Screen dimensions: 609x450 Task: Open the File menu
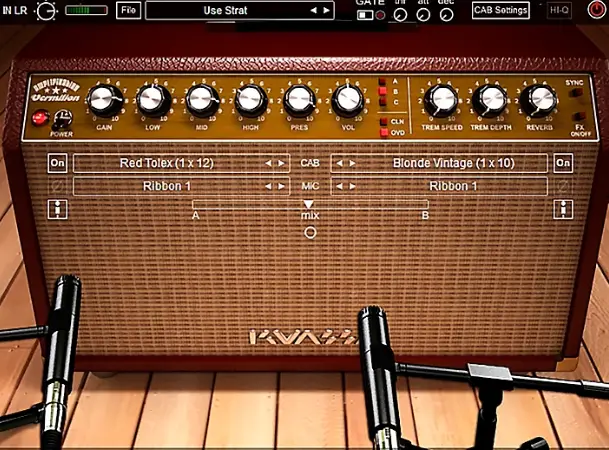click(128, 10)
